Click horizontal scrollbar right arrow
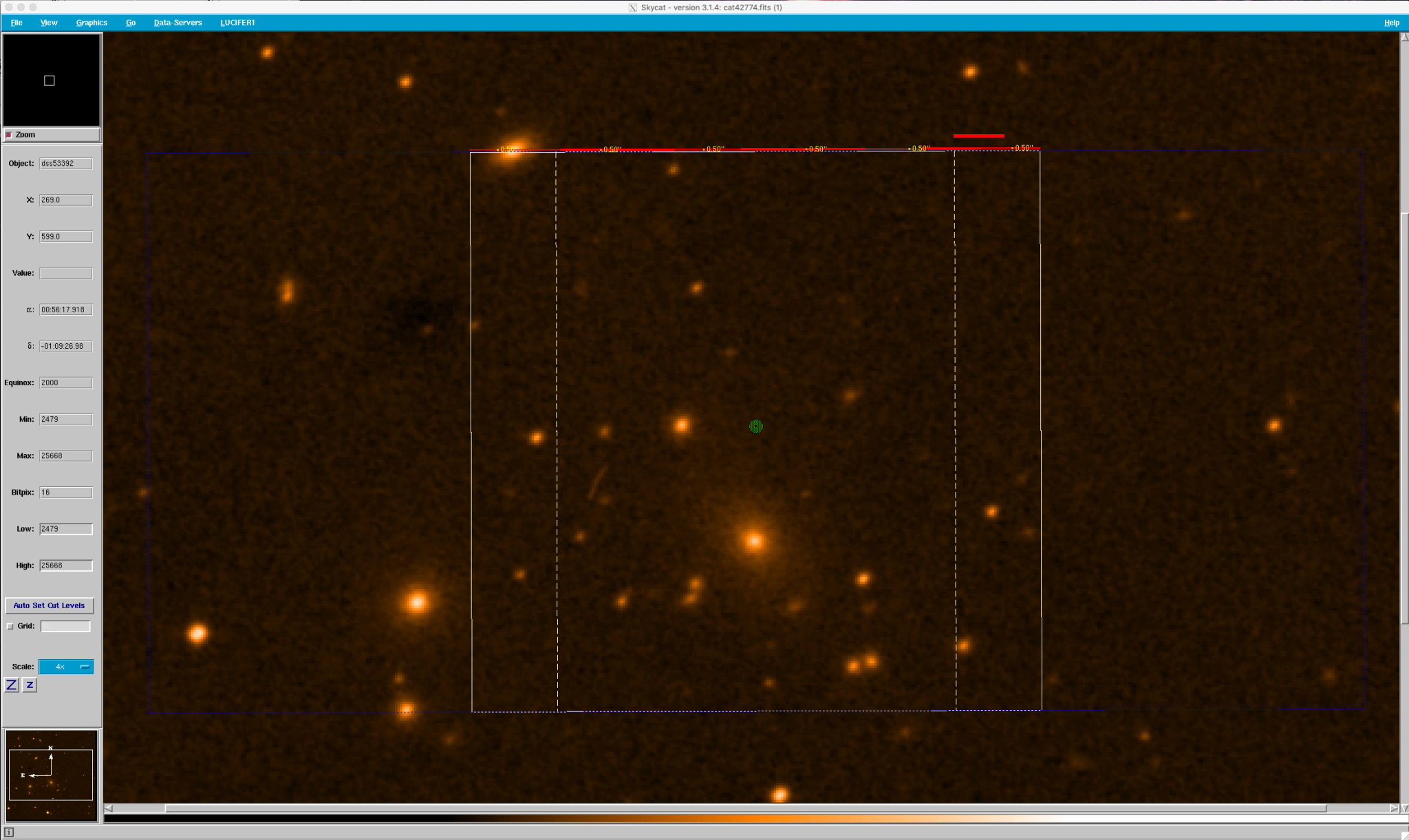1409x840 pixels. (x=1393, y=808)
